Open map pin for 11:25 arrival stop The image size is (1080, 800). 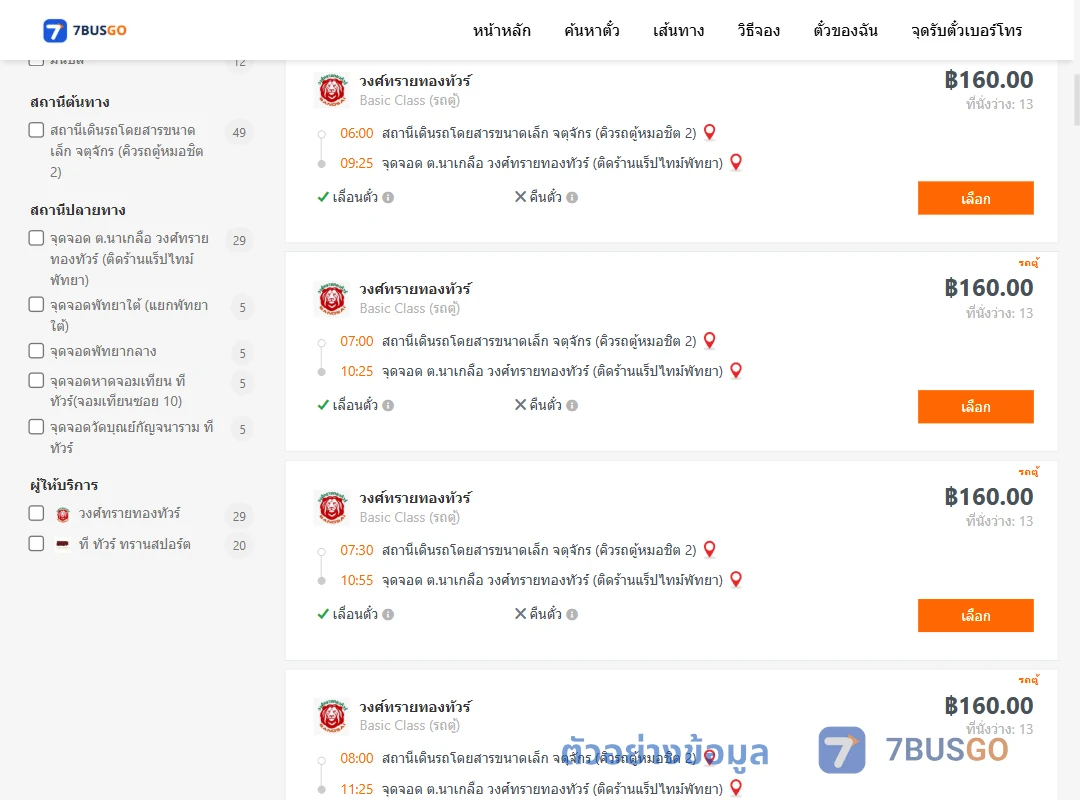(736, 788)
